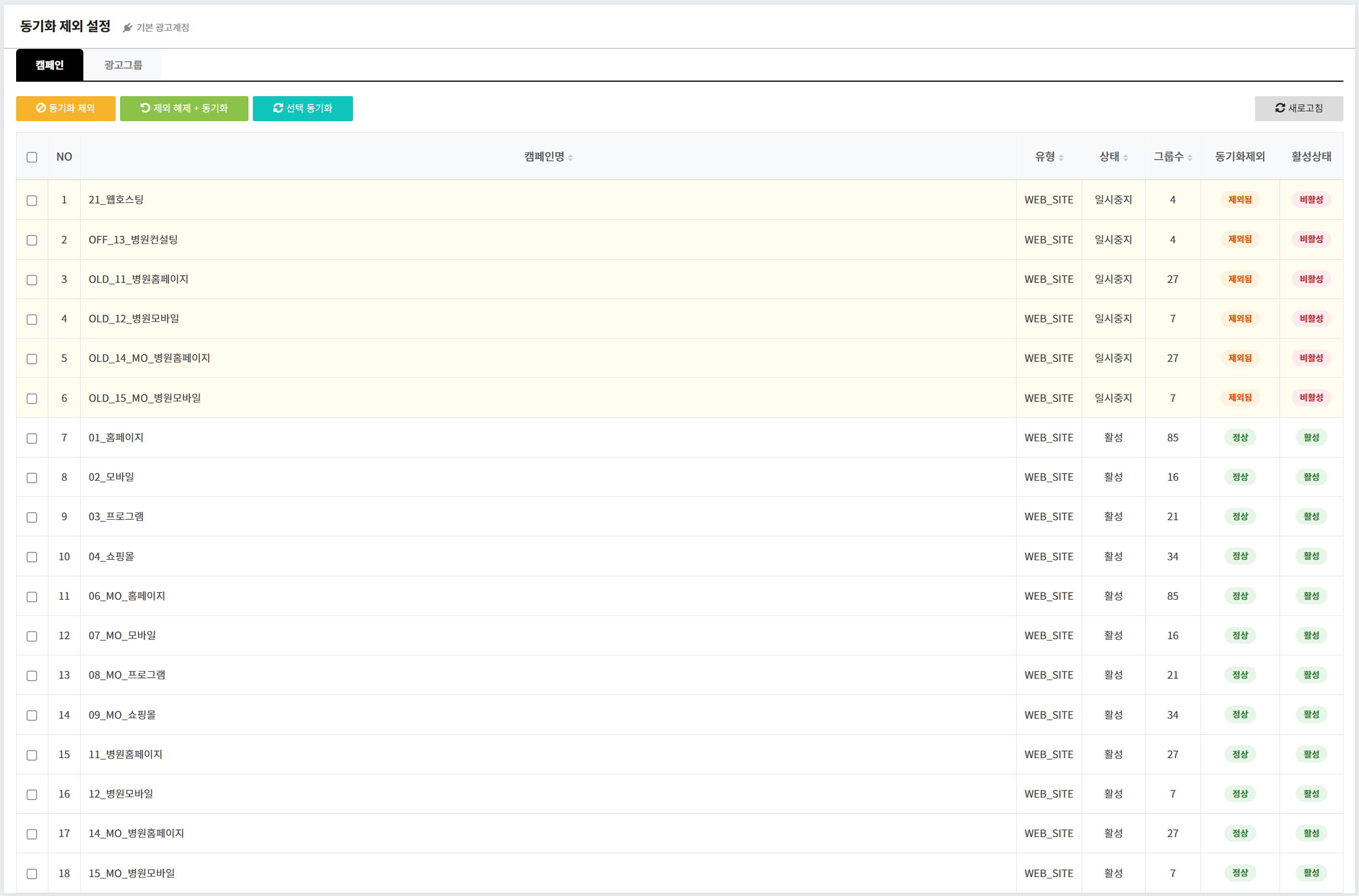Toggle the select-all checkbox in the header
Screen dimensions: 1359x896
pyautogui.click(x=32, y=157)
